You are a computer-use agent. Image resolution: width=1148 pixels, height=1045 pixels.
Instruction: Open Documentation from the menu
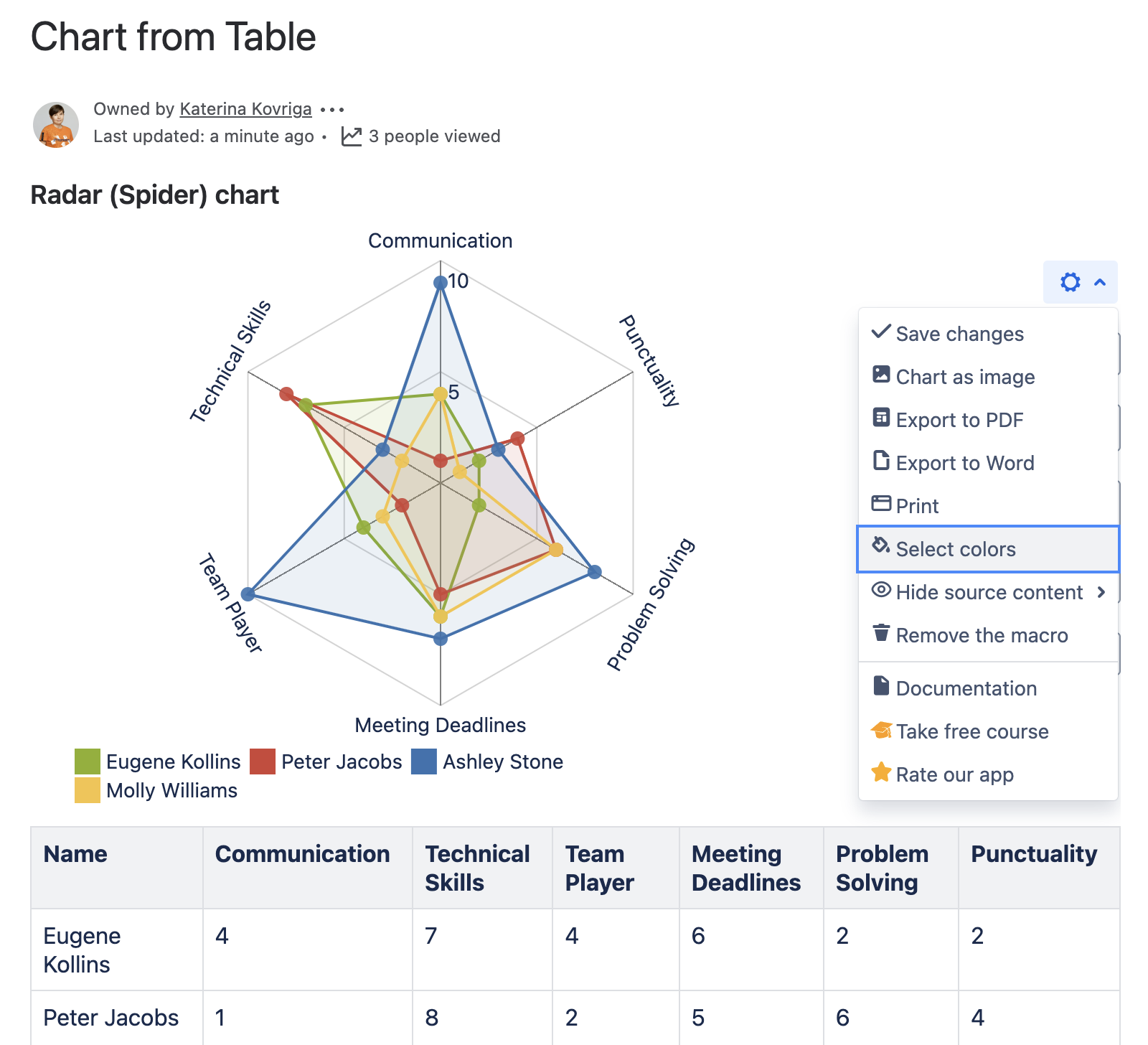[x=966, y=688]
